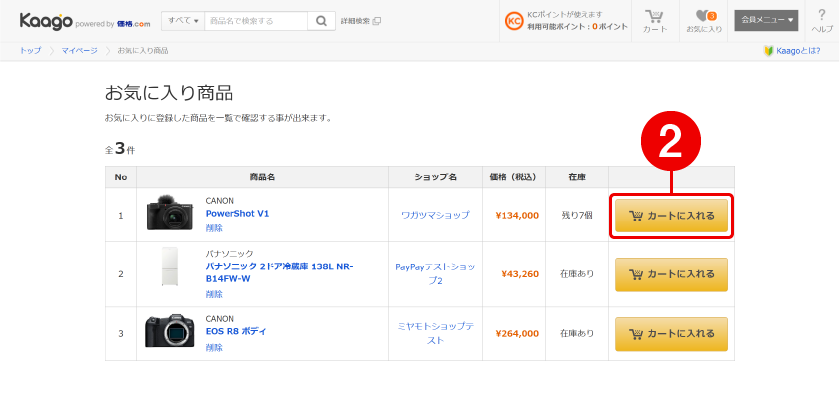This screenshot has height=400, width=840.
Task: Click the PowerShot V1 camera thumbnail
Action: click(x=170, y=214)
